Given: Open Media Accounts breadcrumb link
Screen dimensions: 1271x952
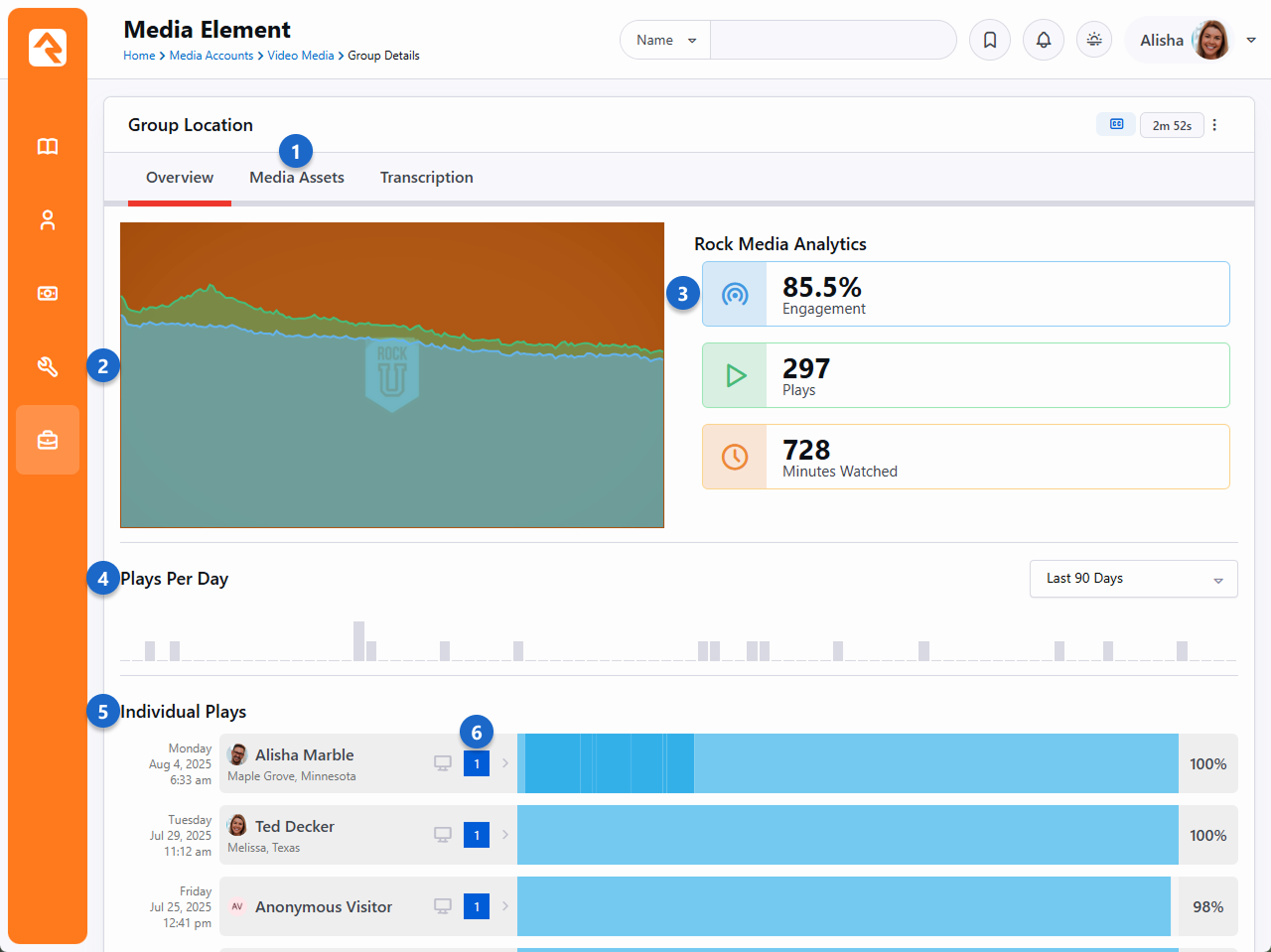Looking at the screenshot, I should (x=211, y=56).
